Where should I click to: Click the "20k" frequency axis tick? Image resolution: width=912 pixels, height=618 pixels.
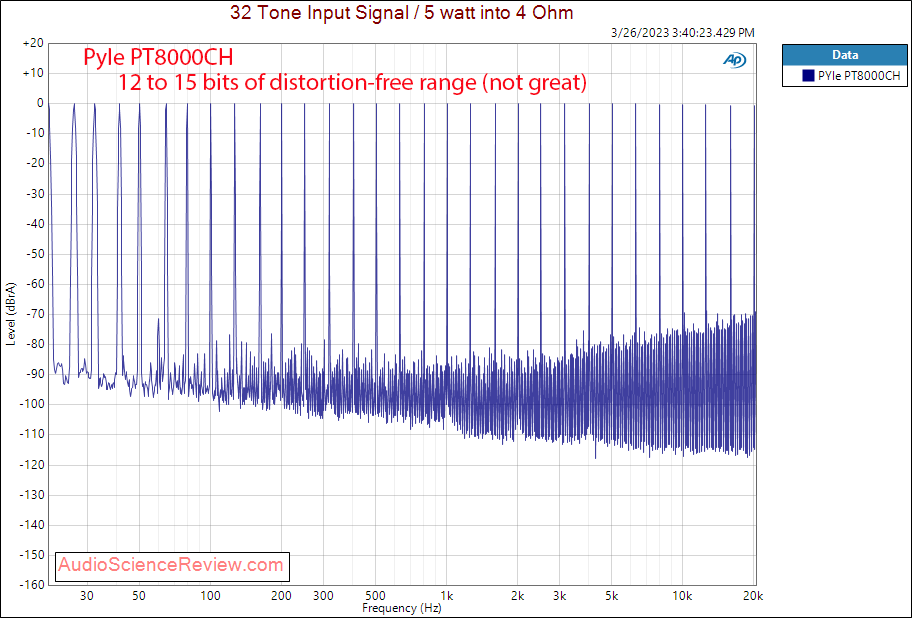(753, 596)
